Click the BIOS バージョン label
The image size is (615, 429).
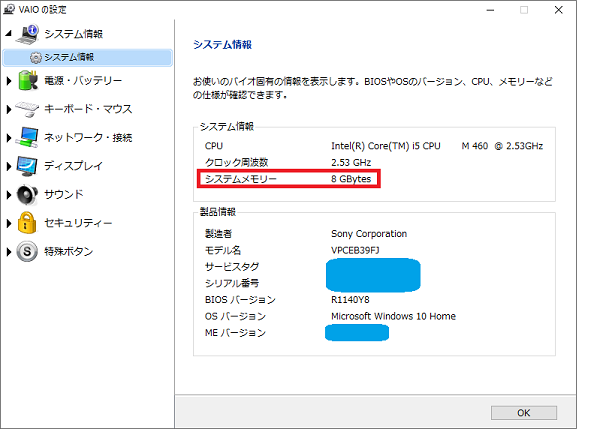(240, 300)
